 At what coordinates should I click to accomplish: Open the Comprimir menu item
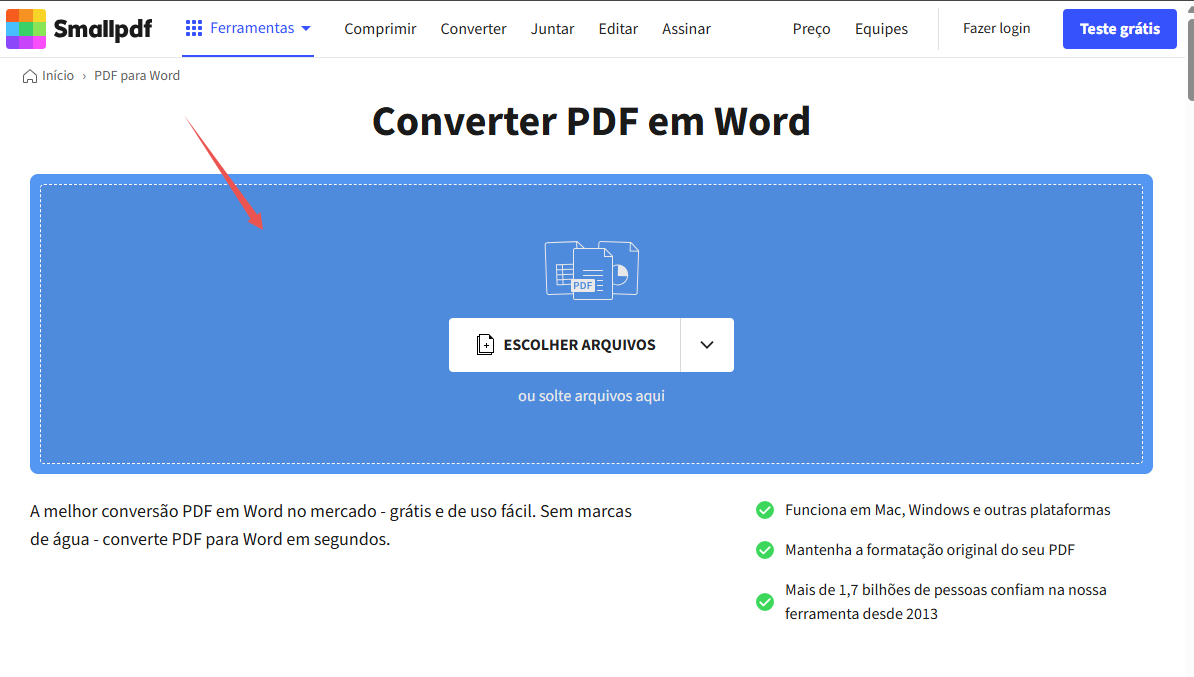click(x=380, y=29)
